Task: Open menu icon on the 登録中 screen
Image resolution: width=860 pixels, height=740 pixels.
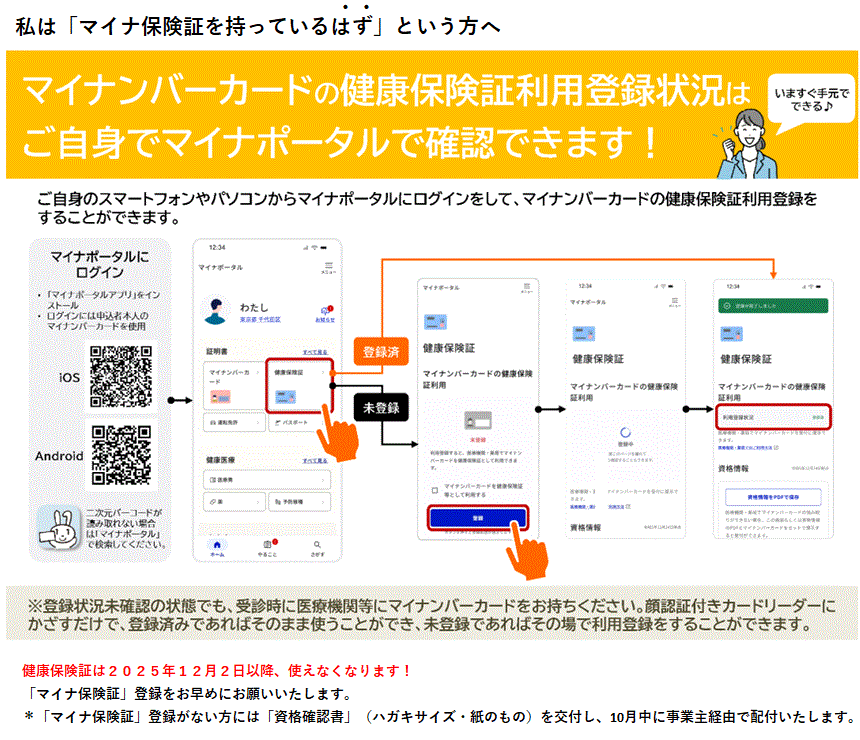Action: coord(674,302)
